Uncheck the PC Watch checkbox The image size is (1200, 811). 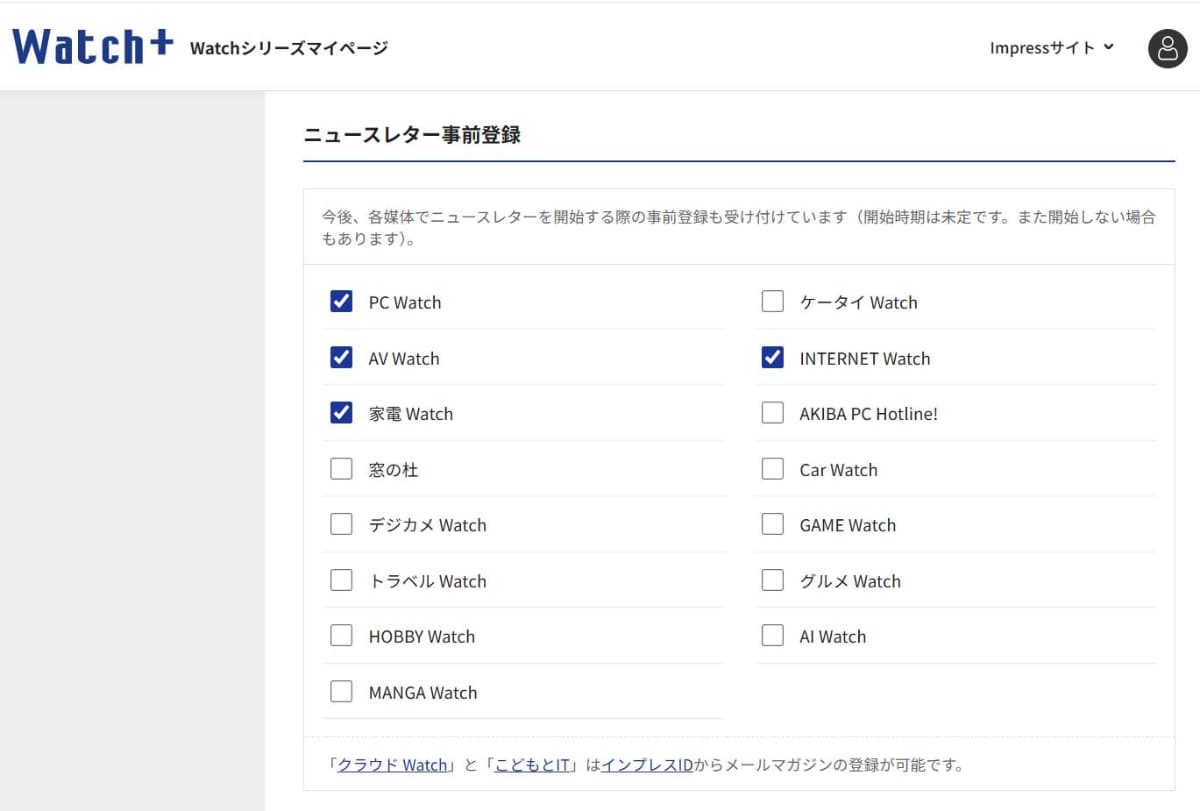coord(341,301)
